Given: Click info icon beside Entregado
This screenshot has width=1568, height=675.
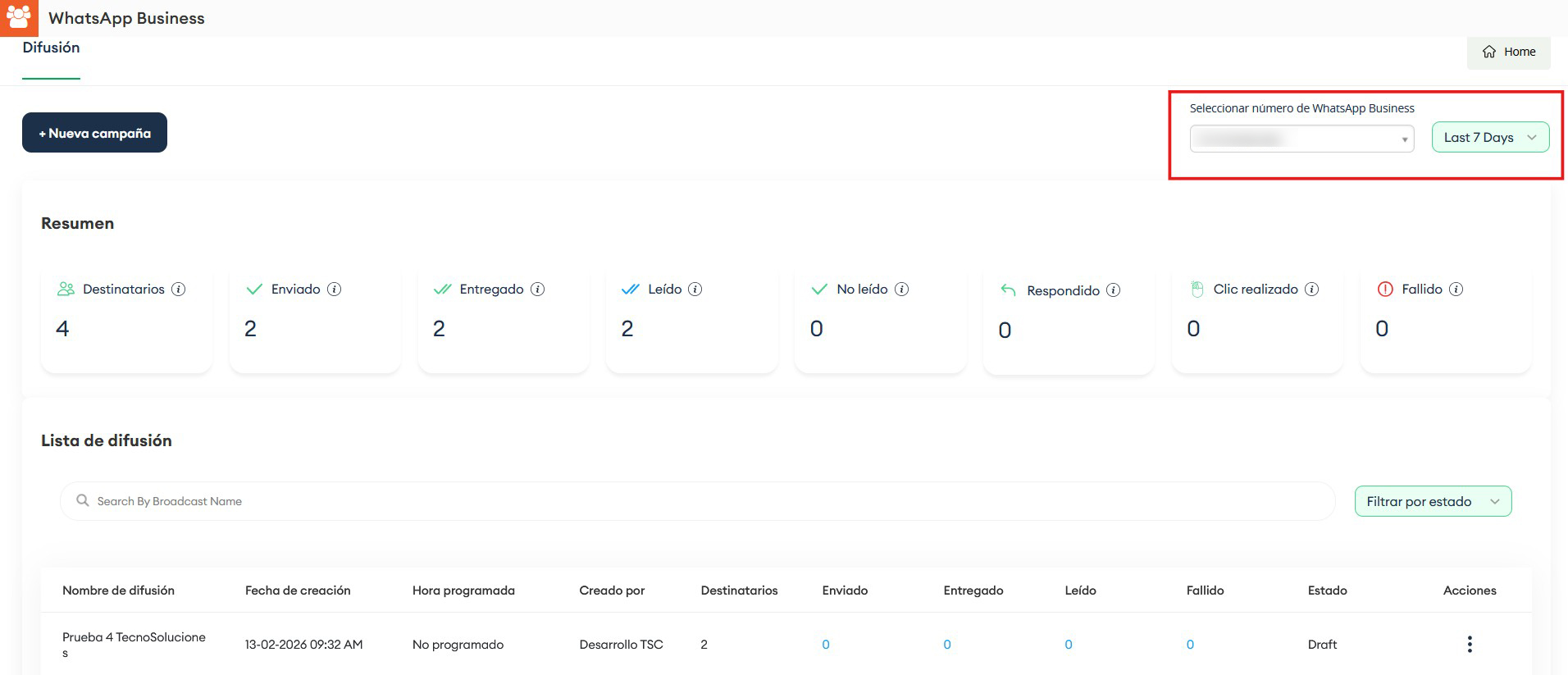Looking at the screenshot, I should point(537,290).
